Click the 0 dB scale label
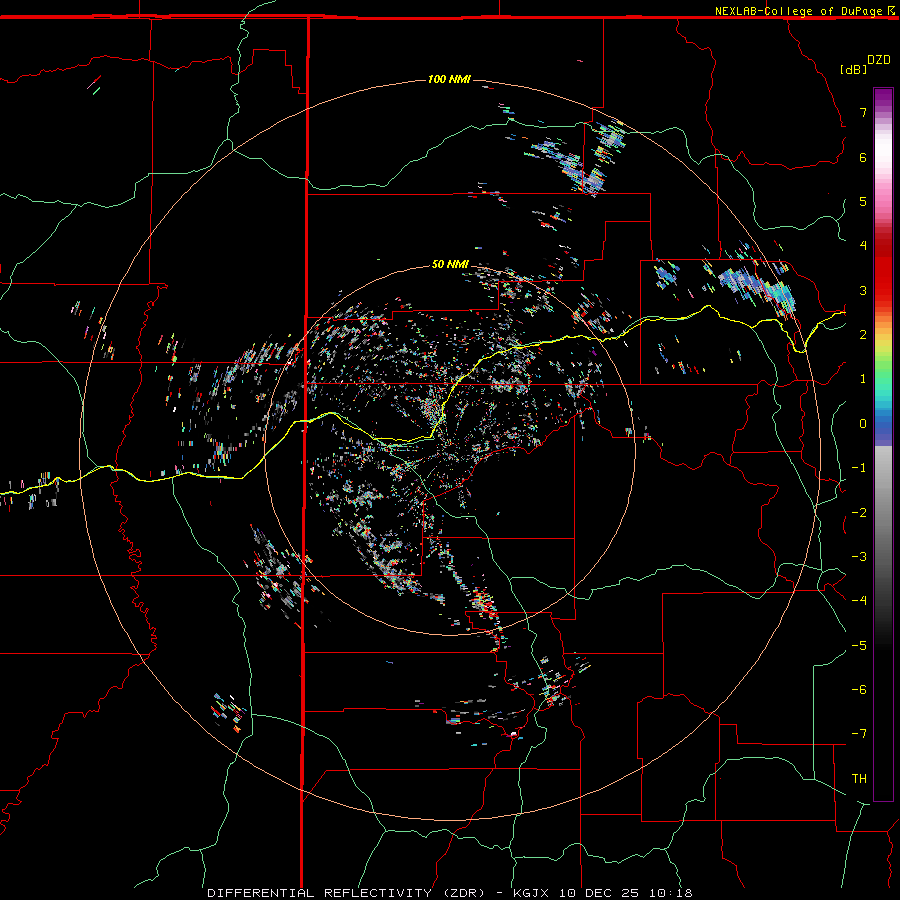This screenshot has height=900, width=900. pyautogui.click(x=863, y=424)
